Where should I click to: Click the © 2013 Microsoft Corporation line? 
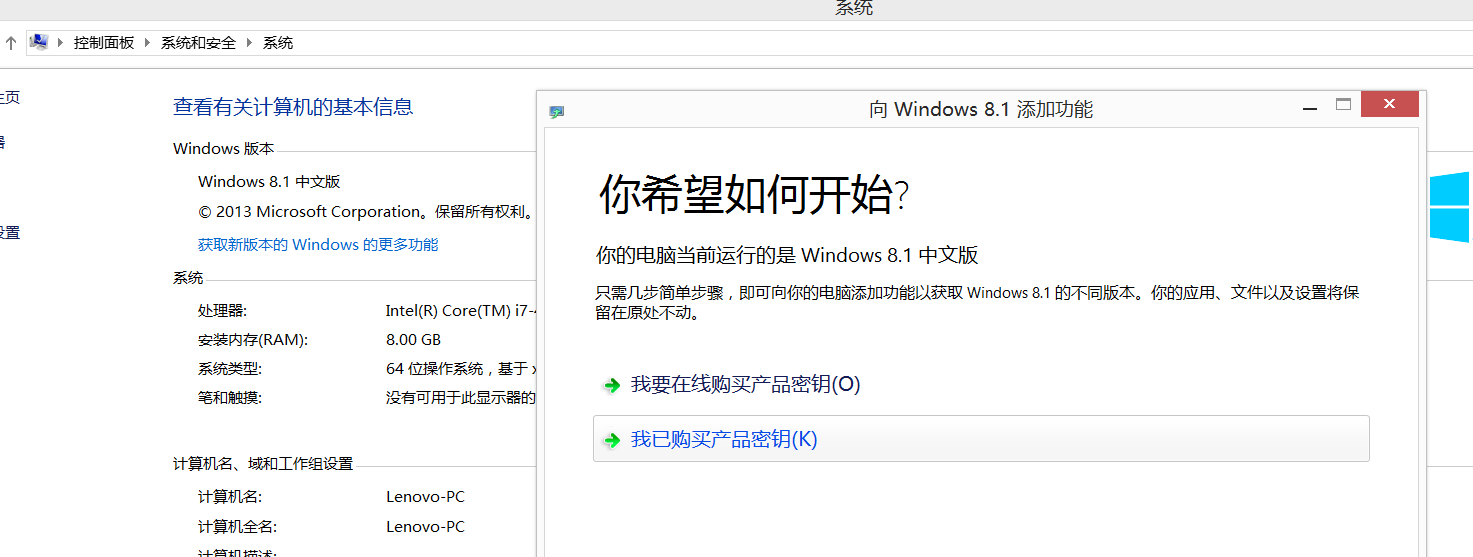click(x=366, y=212)
